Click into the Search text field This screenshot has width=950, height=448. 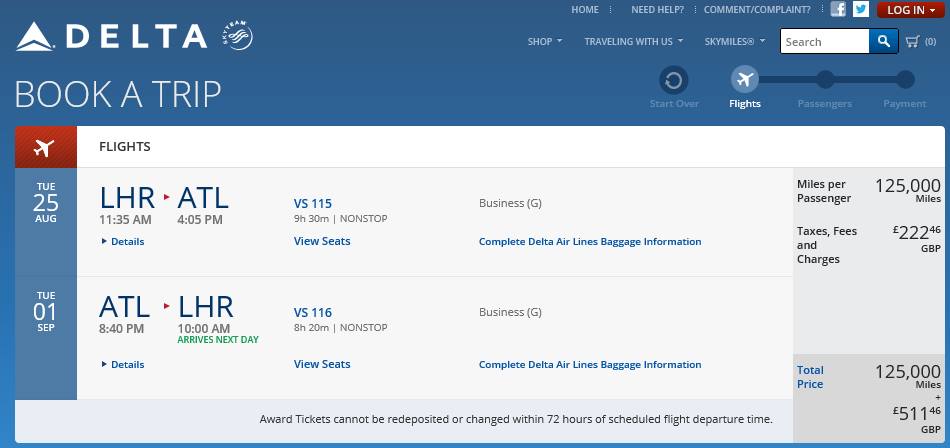click(824, 42)
